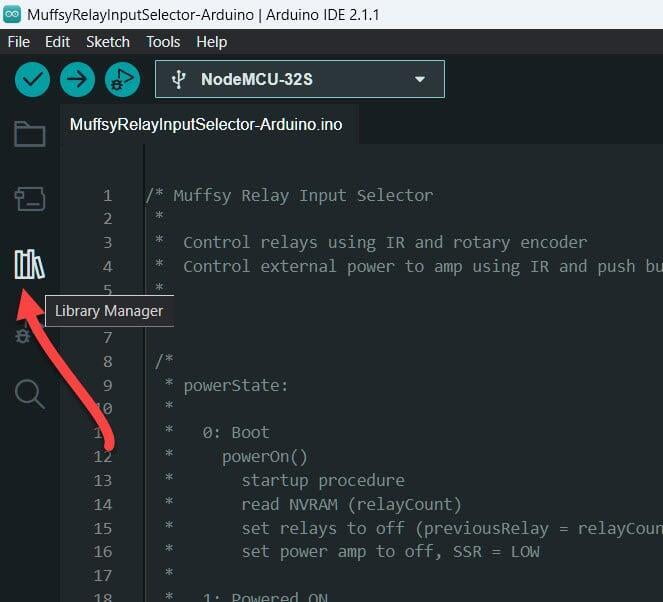The width and height of the screenshot is (663, 602).
Task: Click line number 7 in the gutter
Action: pos(107,337)
